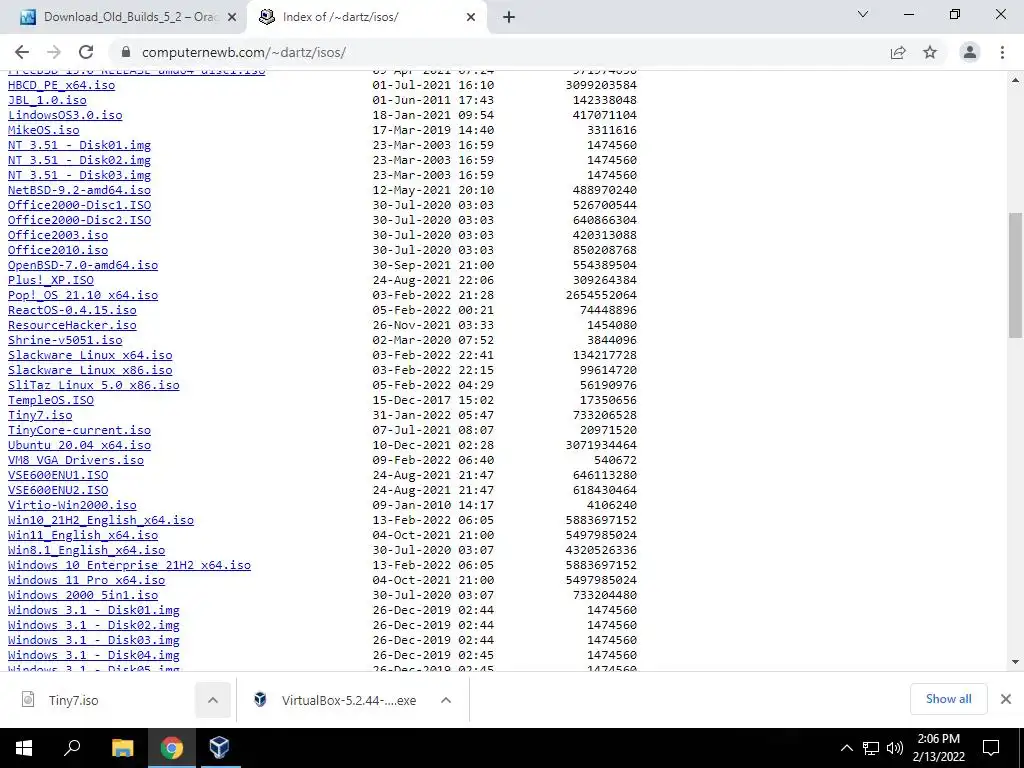Download Office2003.iso
This screenshot has width=1024, height=768.
58,235
